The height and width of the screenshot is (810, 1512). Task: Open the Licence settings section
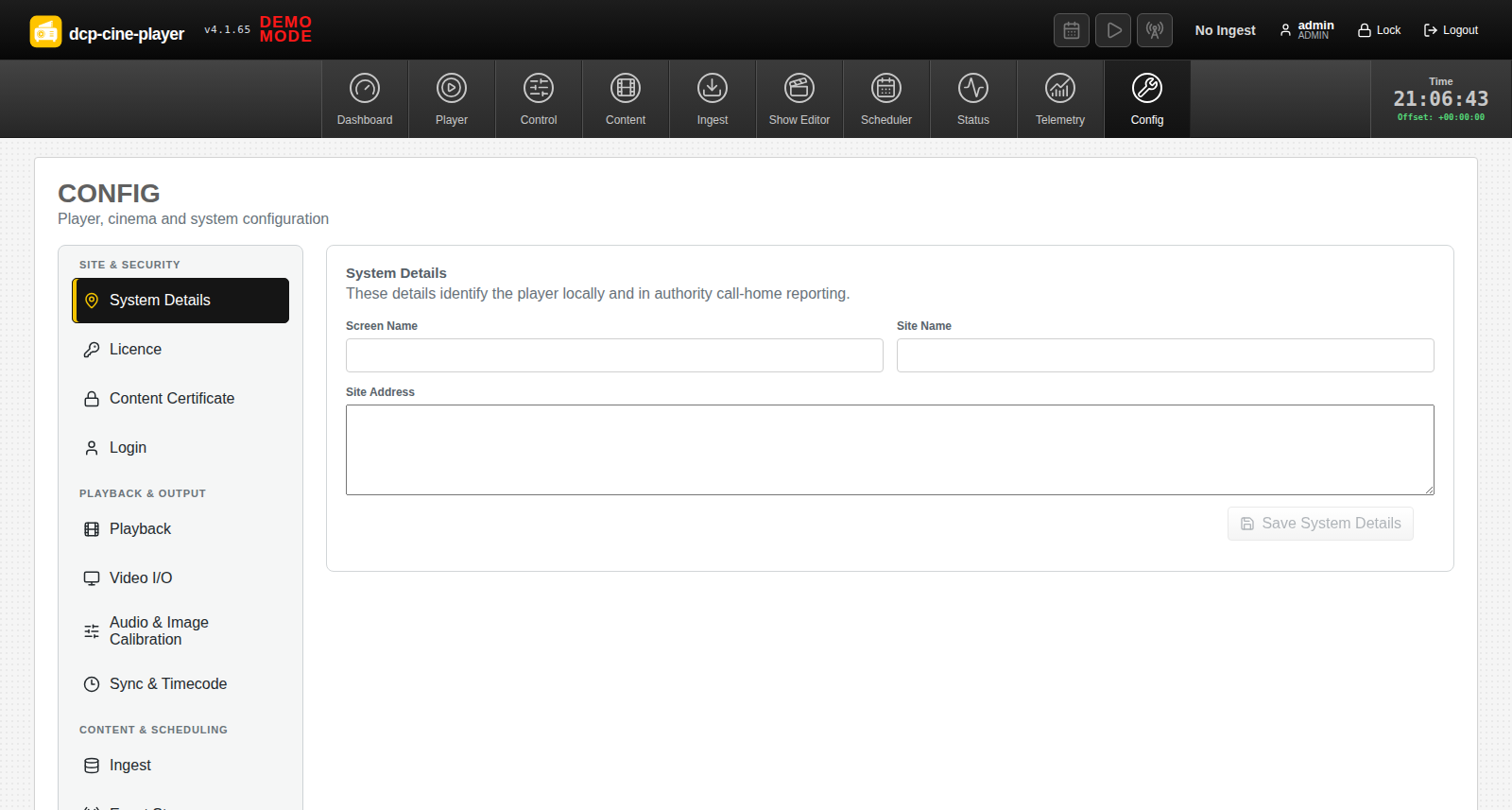[x=180, y=350]
